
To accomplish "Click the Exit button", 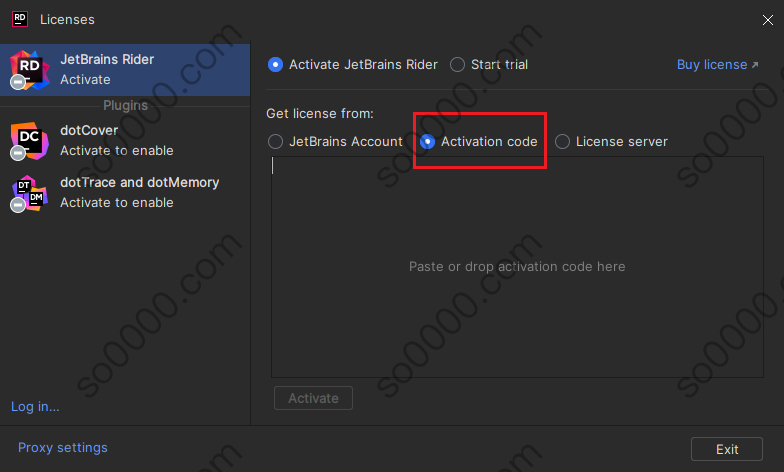I will point(726,449).
